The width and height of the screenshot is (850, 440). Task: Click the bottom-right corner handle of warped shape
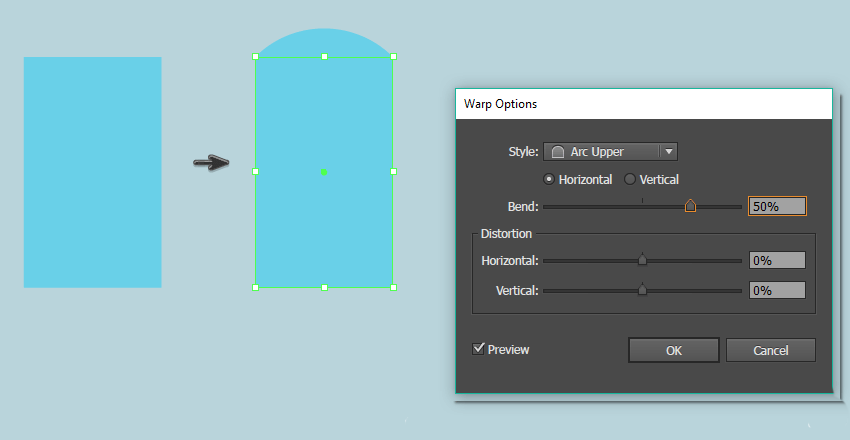pos(393,287)
